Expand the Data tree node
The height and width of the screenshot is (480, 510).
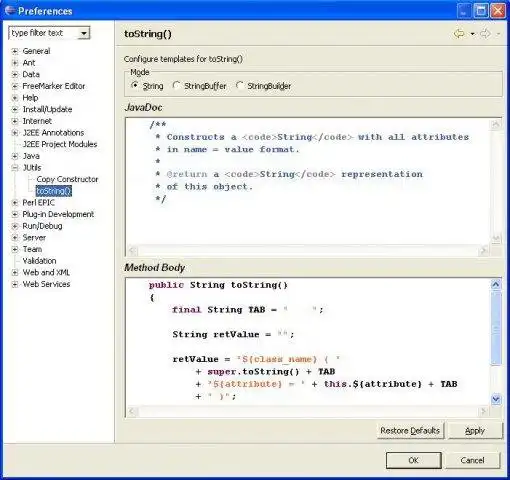(x=15, y=75)
